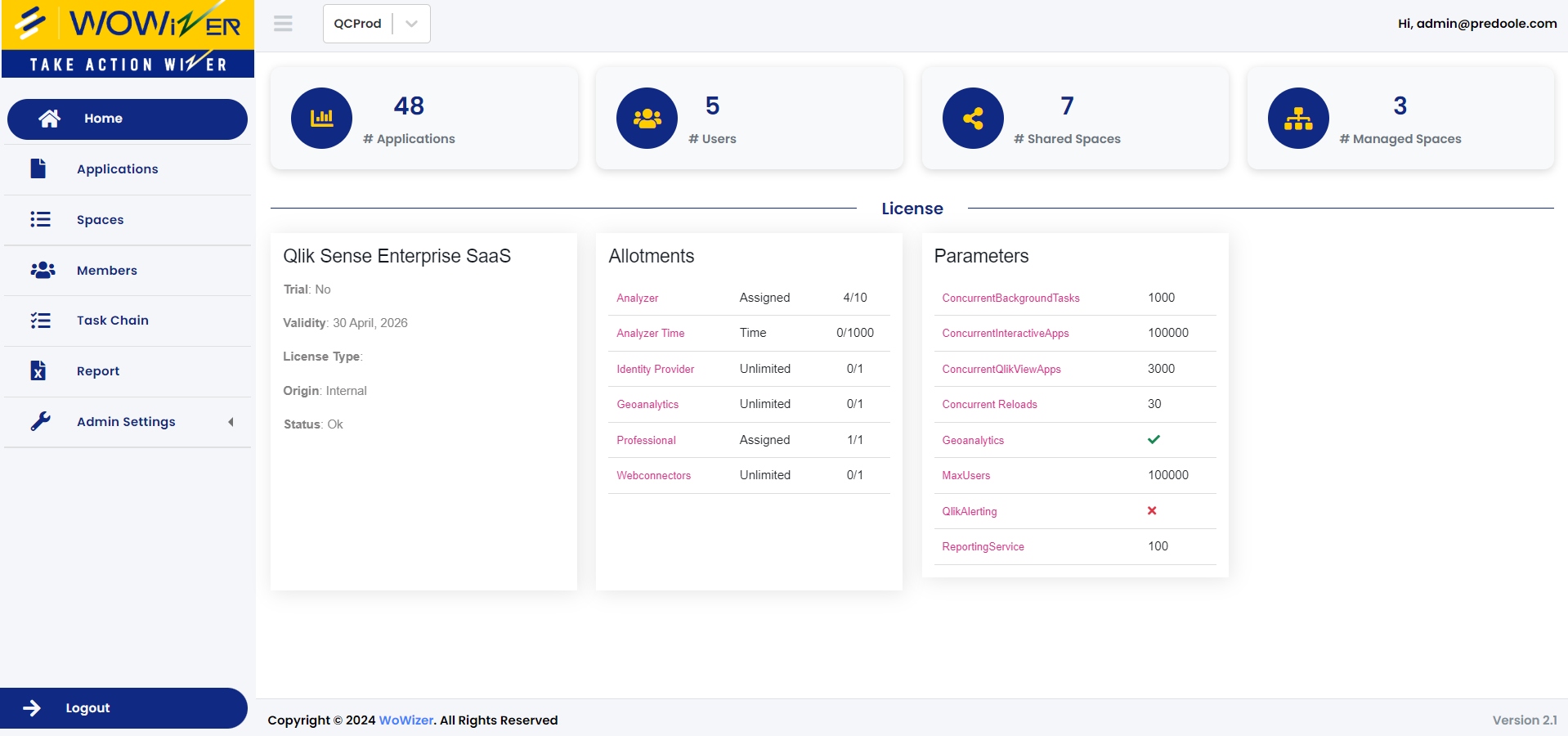The height and width of the screenshot is (736, 1568).
Task: Click the Logout arrow icon
Action: [x=32, y=708]
